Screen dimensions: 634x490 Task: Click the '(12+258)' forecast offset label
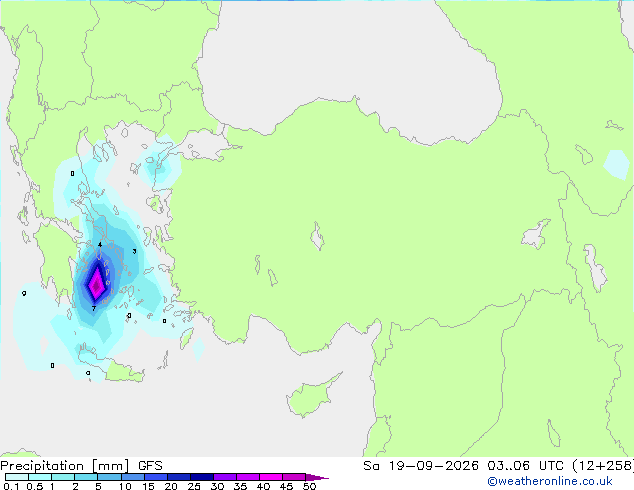[x=603, y=466]
